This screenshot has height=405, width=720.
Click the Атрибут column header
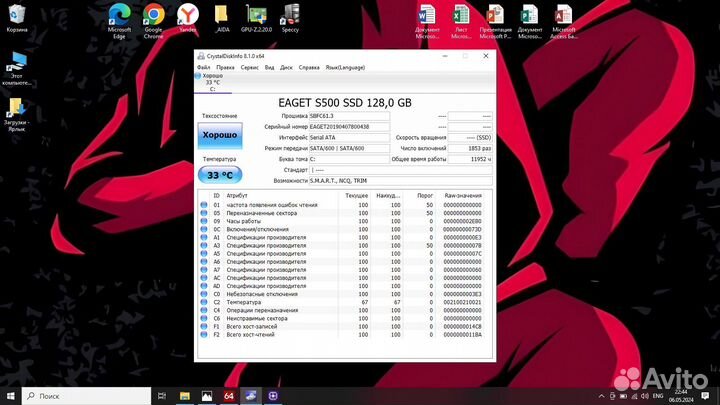(x=237, y=196)
